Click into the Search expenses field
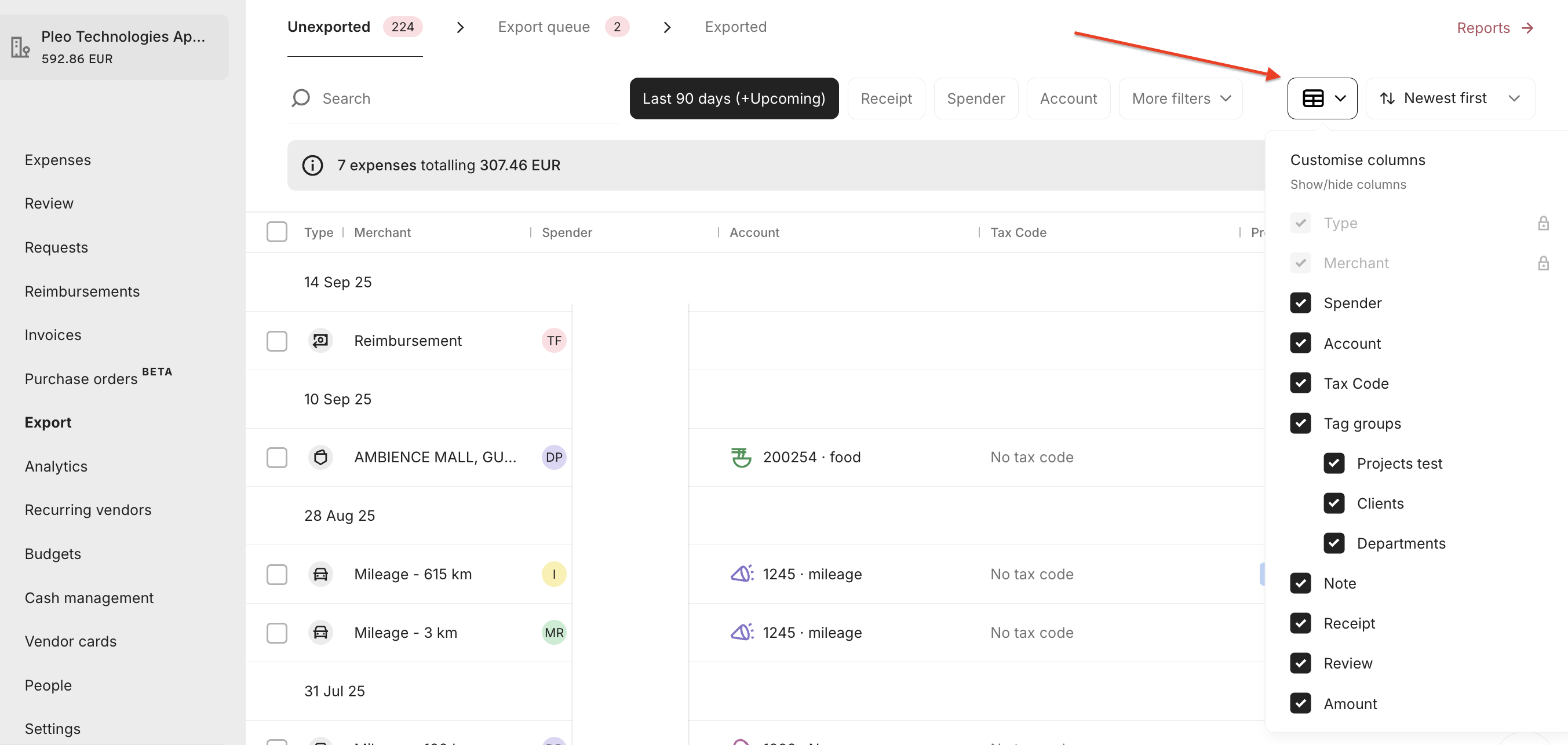This screenshot has height=745, width=1568. (462, 98)
